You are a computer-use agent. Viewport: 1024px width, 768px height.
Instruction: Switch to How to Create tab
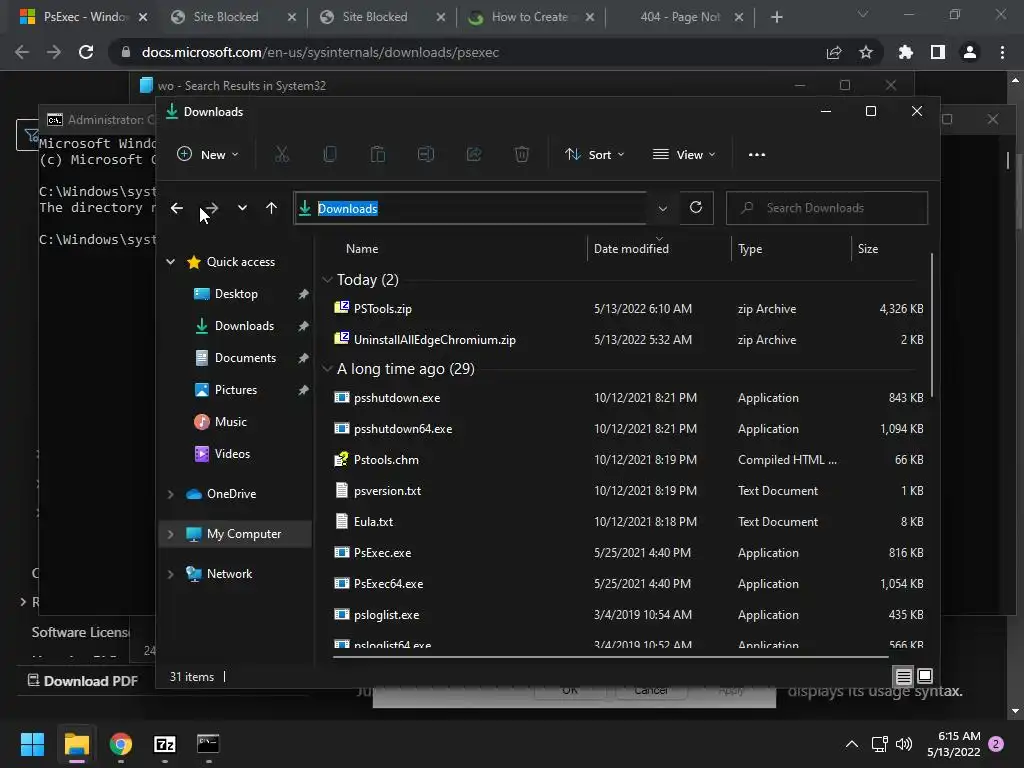(530, 17)
